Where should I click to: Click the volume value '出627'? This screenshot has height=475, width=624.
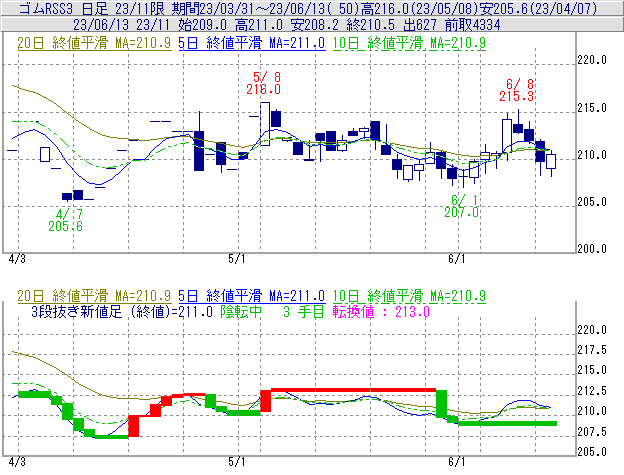(420, 25)
